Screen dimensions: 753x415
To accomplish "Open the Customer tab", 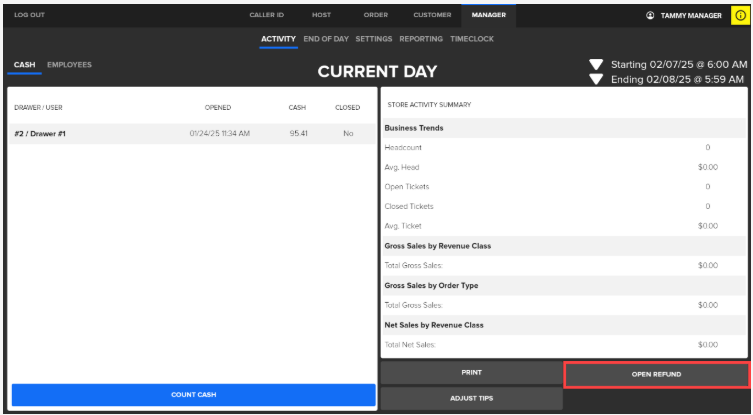I will 432,15.
